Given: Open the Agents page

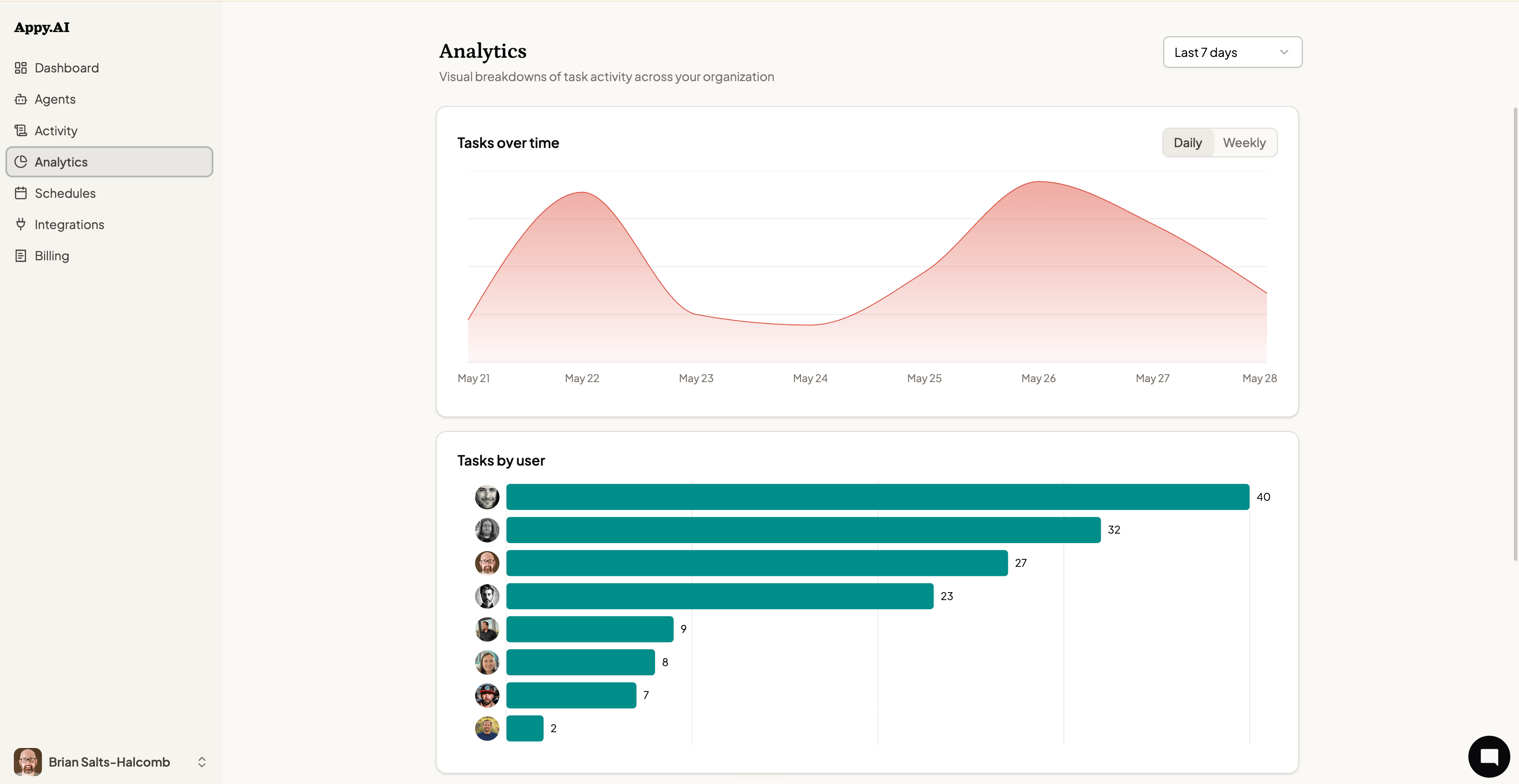Looking at the screenshot, I should pyautogui.click(x=109, y=99).
